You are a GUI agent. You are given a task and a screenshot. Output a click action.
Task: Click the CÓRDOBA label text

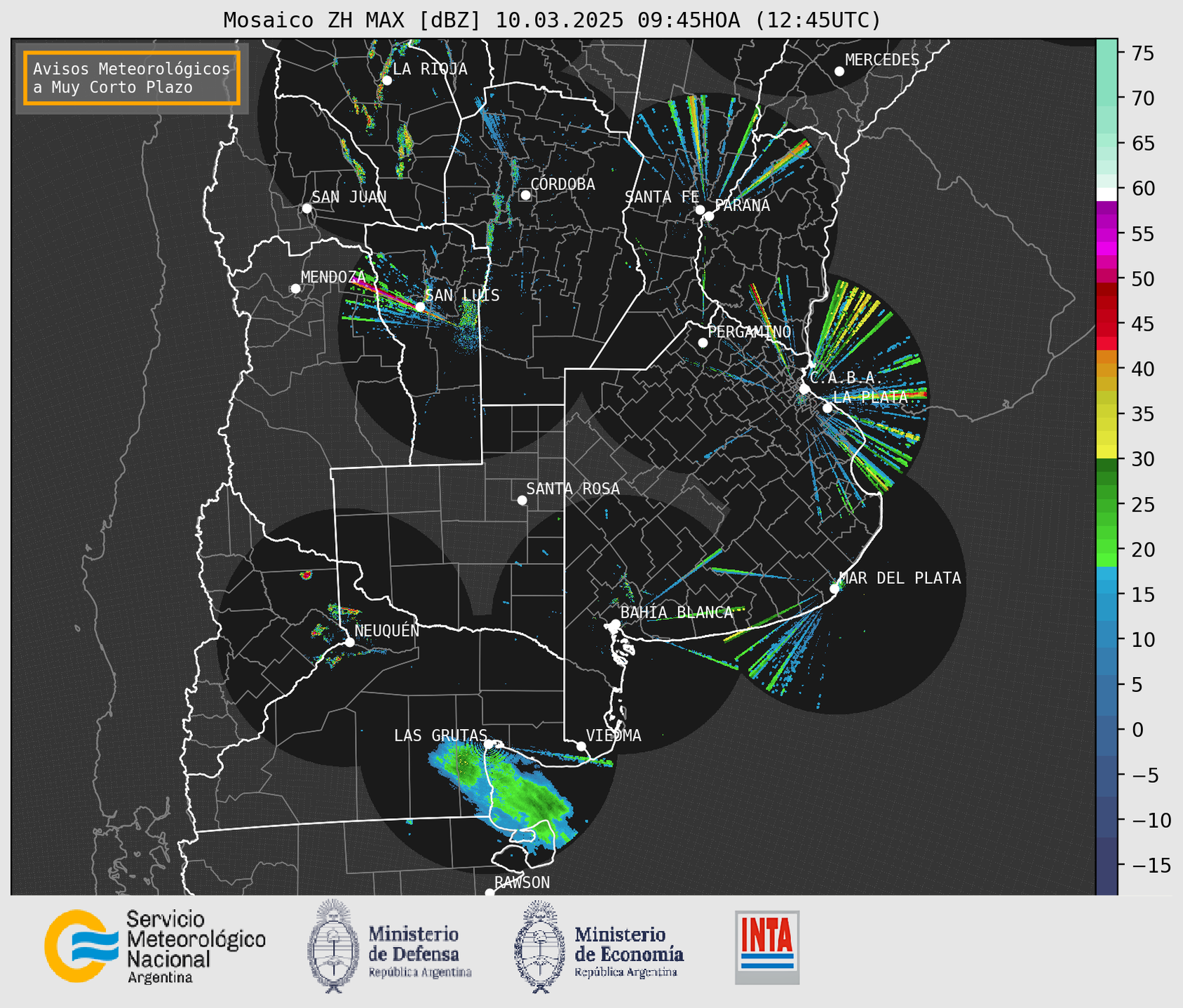click(x=562, y=184)
